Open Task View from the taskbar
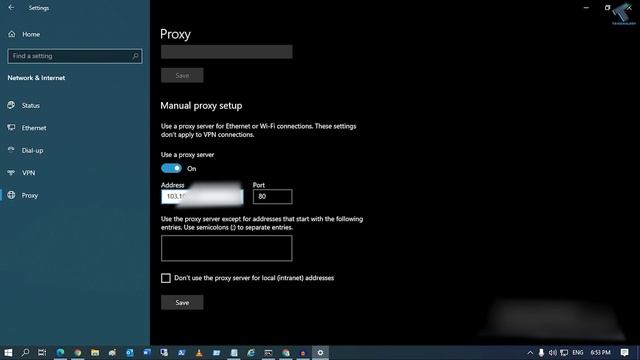The image size is (640, 360). tap(42, 353)
